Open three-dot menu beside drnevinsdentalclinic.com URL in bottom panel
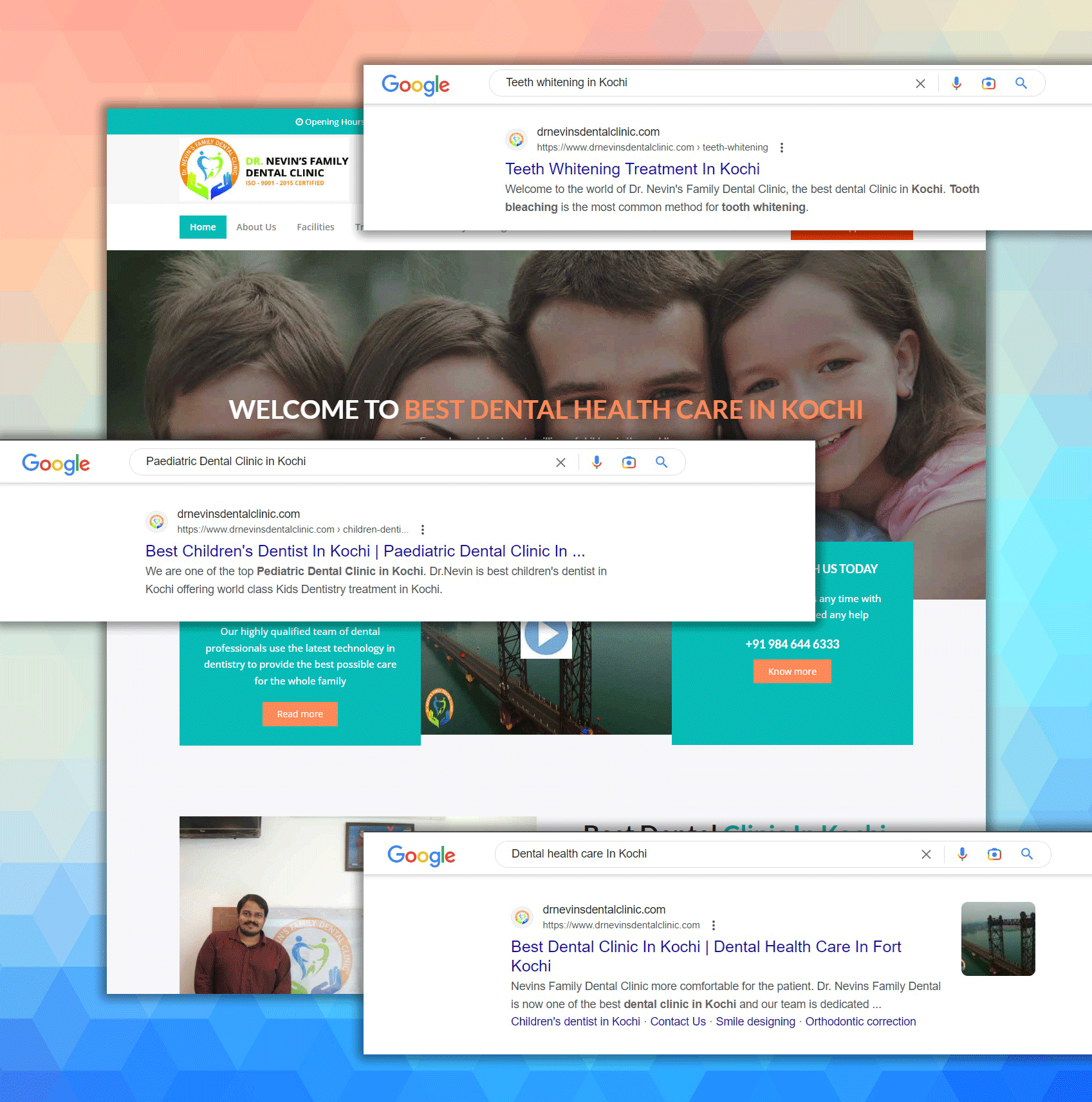 point(714,925)
